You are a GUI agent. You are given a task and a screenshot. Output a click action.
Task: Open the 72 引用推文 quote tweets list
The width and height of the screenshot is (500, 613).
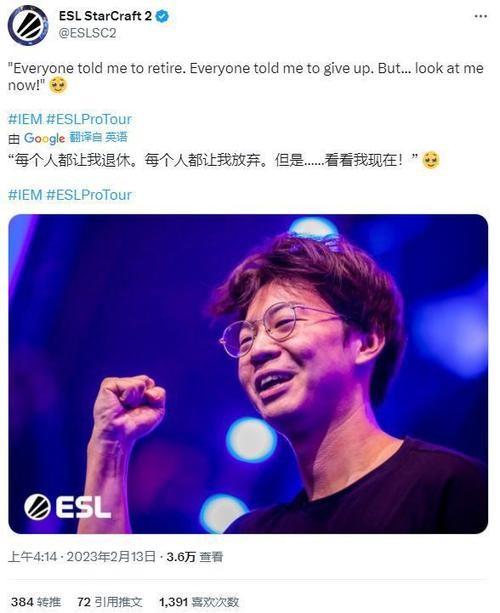(x=109, y=602)
